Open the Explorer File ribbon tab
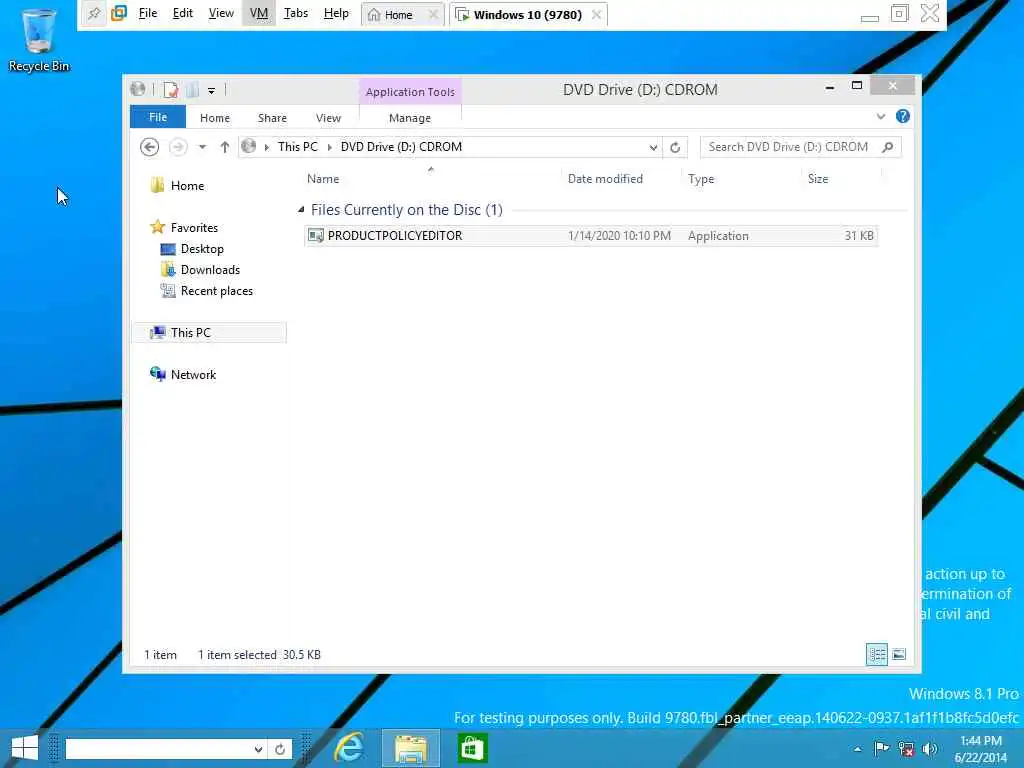1024x768 pixels. (x=158, y=118)
